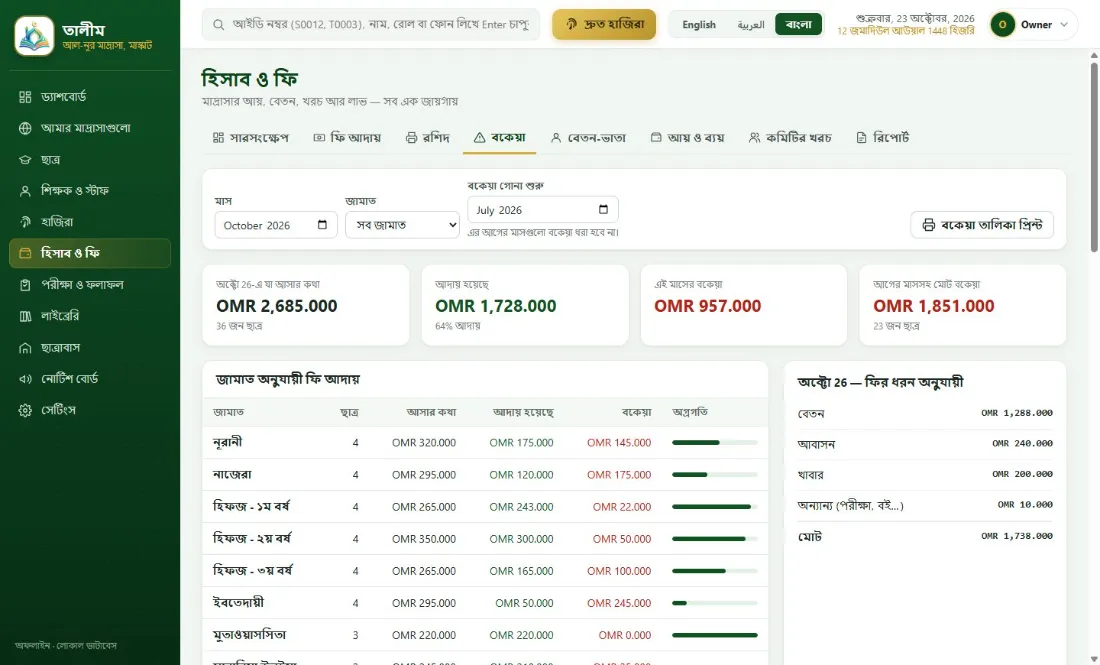1100x665 pixels.
Task: Click the মাস October 2026 field
Action: 276,225
